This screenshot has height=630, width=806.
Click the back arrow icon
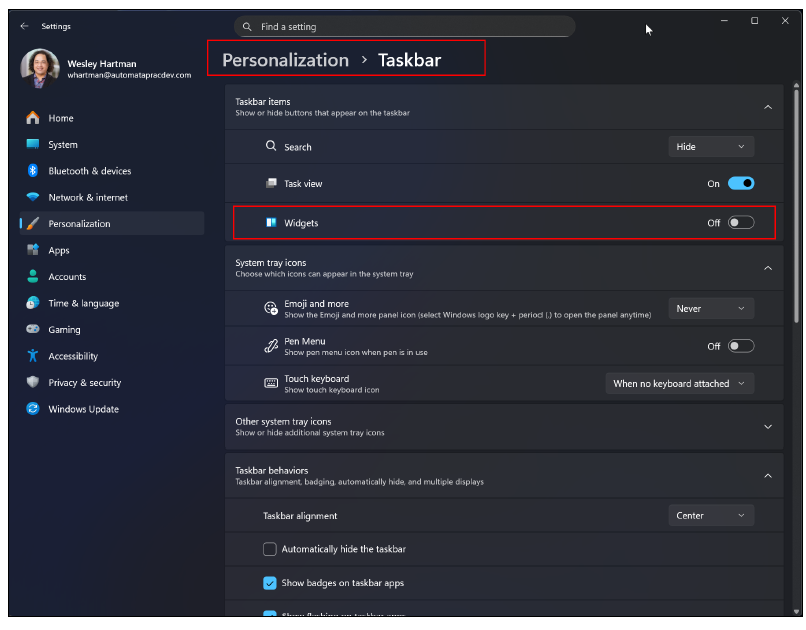click(24, 26)
